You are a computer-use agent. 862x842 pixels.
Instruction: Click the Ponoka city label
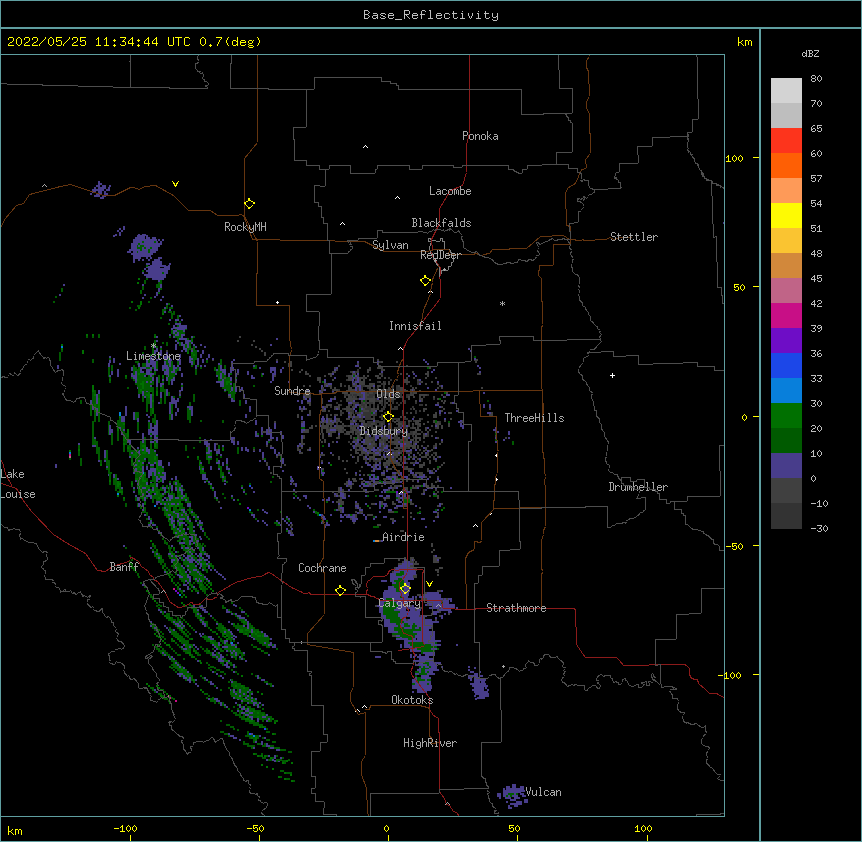(x=480, y=136)
